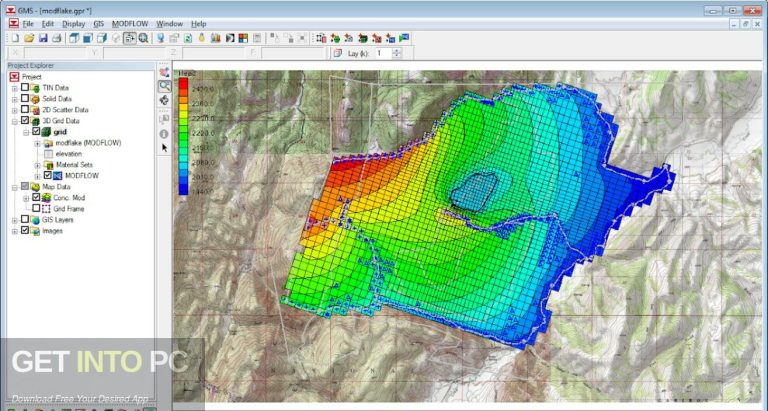Click the Save disk icon
768x411 pixels.
pyautogui.click(x=43, y=38)
